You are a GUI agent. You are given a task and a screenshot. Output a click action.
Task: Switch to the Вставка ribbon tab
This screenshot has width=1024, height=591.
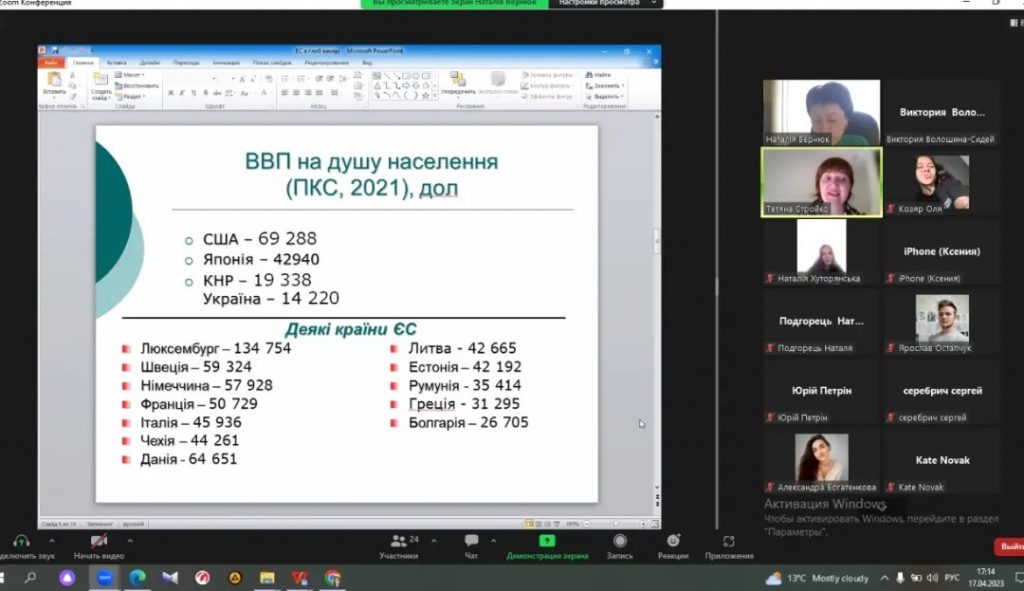point(116,62)
